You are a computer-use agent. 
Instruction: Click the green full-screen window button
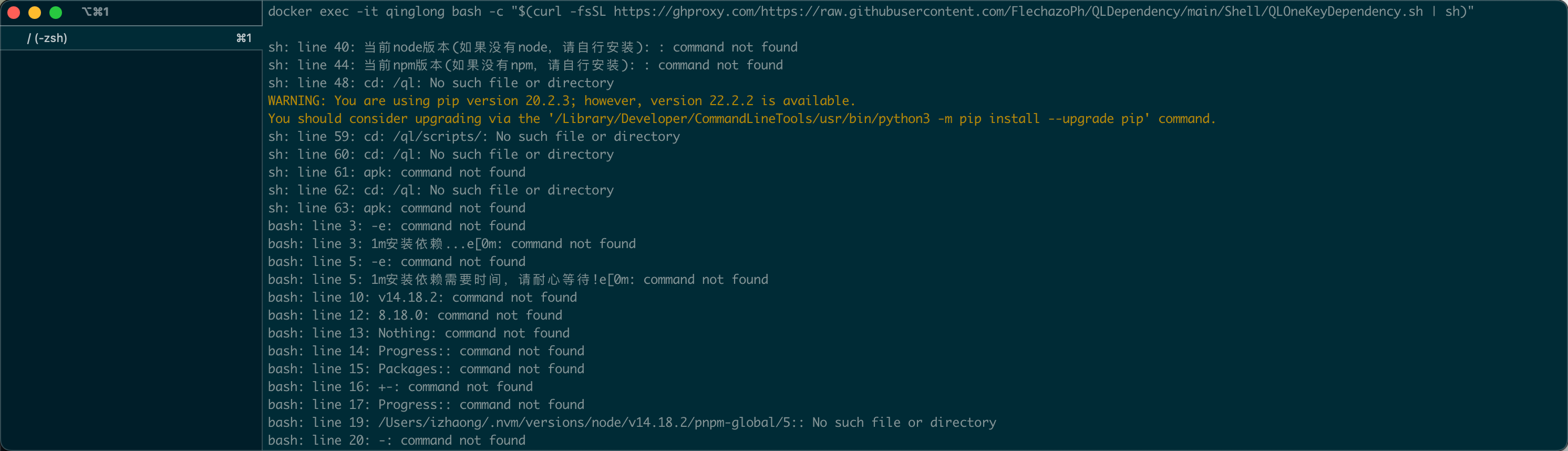tap(56, 12)
